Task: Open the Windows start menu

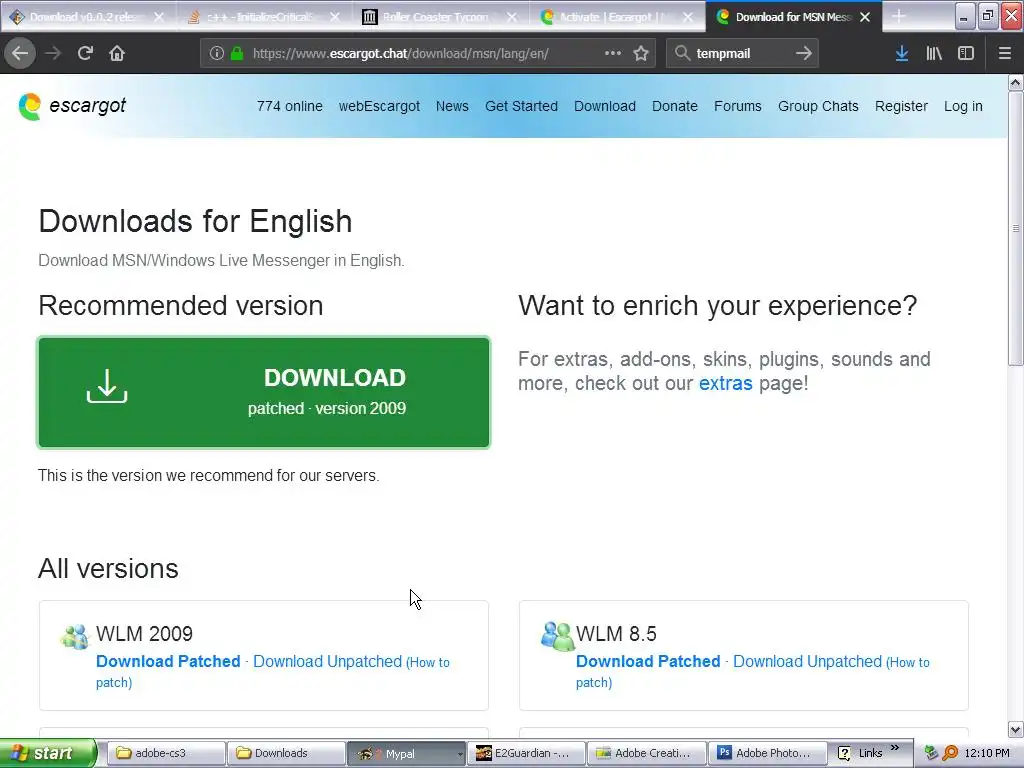Action: click(48, 753)
